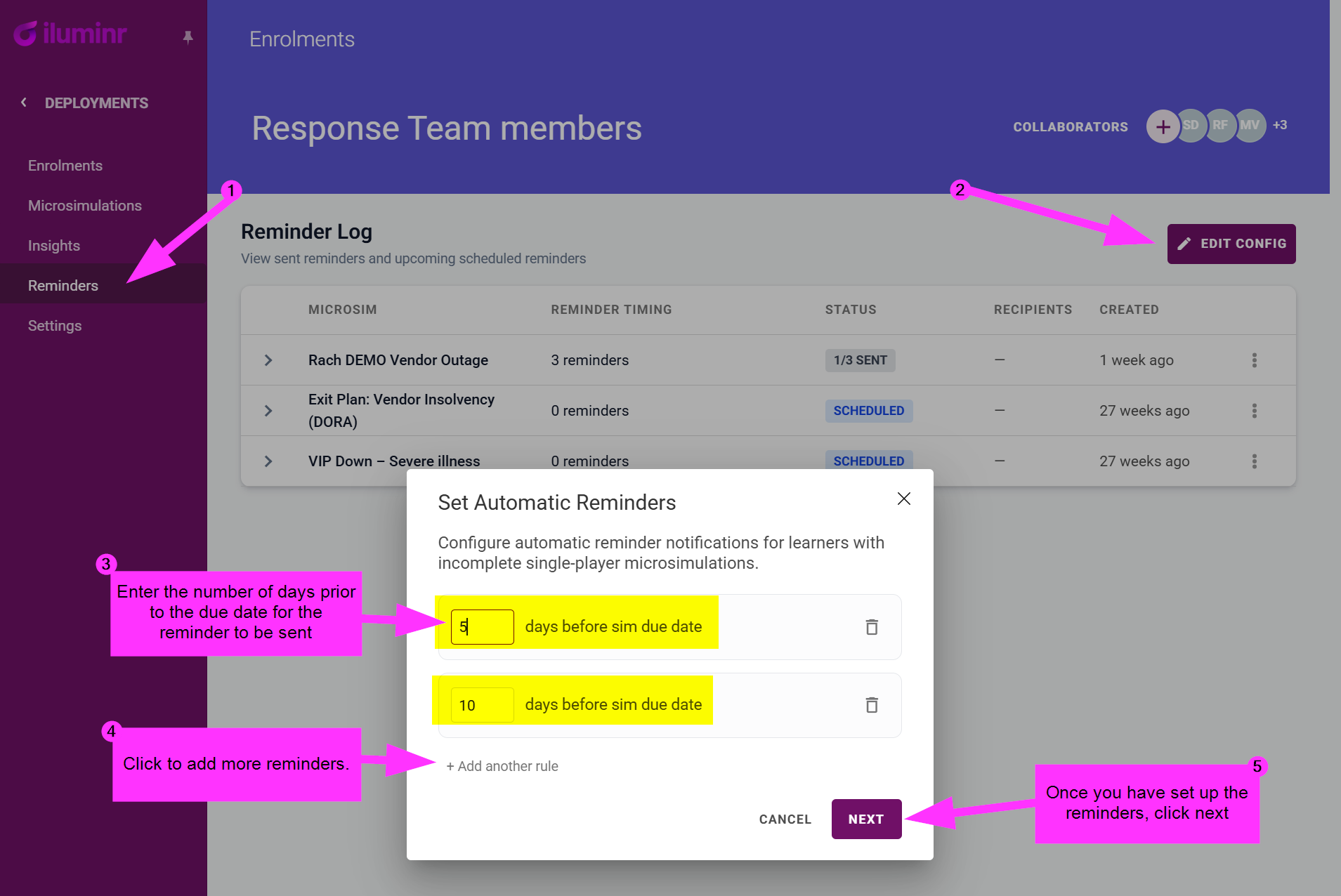Expand the Exit Plan: Vendor Insolvency row
The width and height of the screenshot is (1341, 896).
point(268,411)
